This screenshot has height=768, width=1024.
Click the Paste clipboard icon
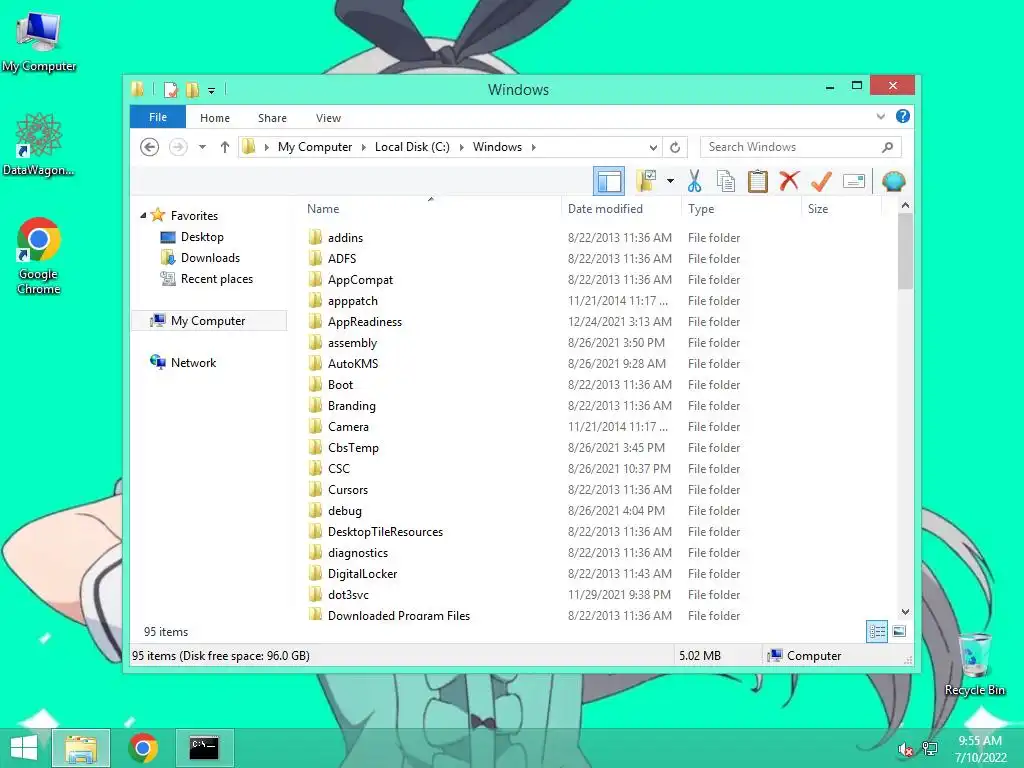pos(758,181)
